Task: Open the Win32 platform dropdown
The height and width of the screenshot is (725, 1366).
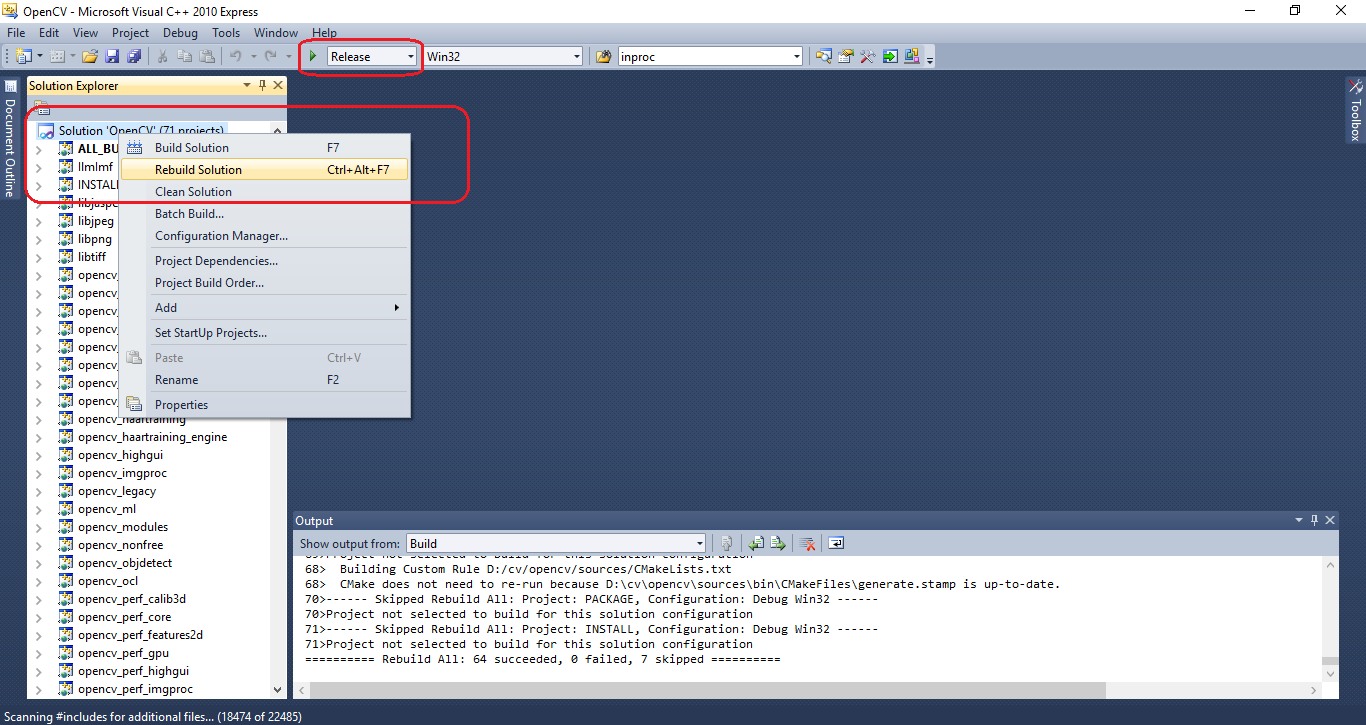Action: 577,57
